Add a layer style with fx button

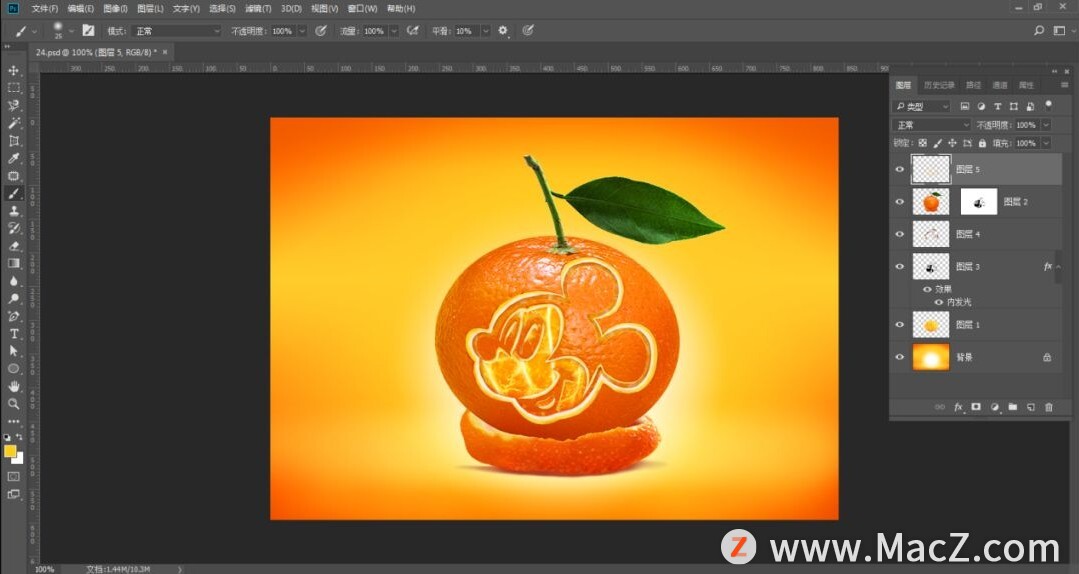[958, 407]
